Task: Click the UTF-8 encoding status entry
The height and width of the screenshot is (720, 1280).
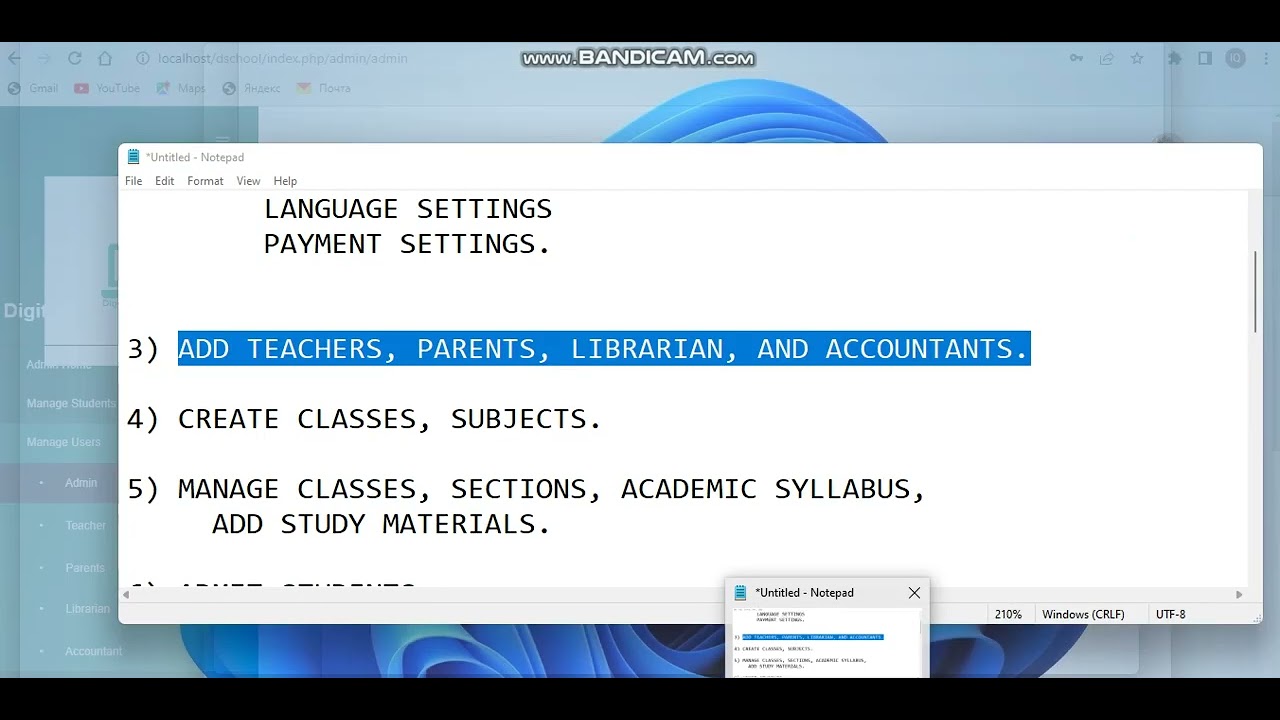Action: click(x=1171, y=614)
